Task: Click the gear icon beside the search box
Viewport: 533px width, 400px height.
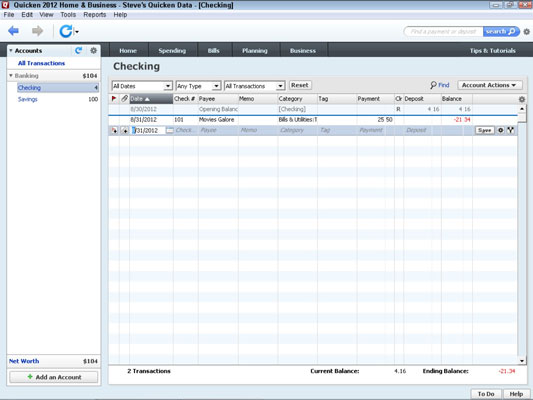Action: coord(526,32)
